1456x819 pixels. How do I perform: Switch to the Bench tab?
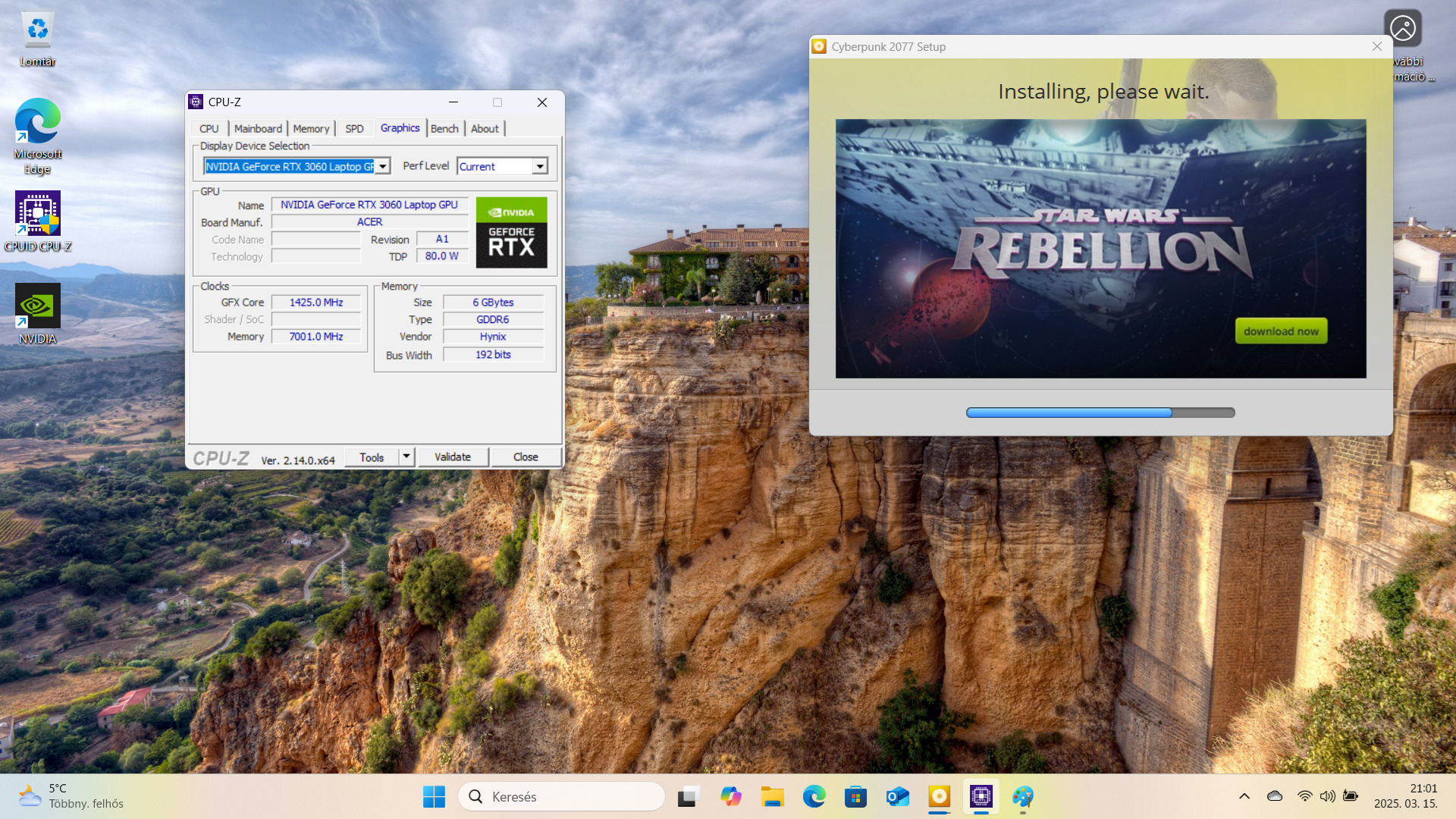click(444, 129)
